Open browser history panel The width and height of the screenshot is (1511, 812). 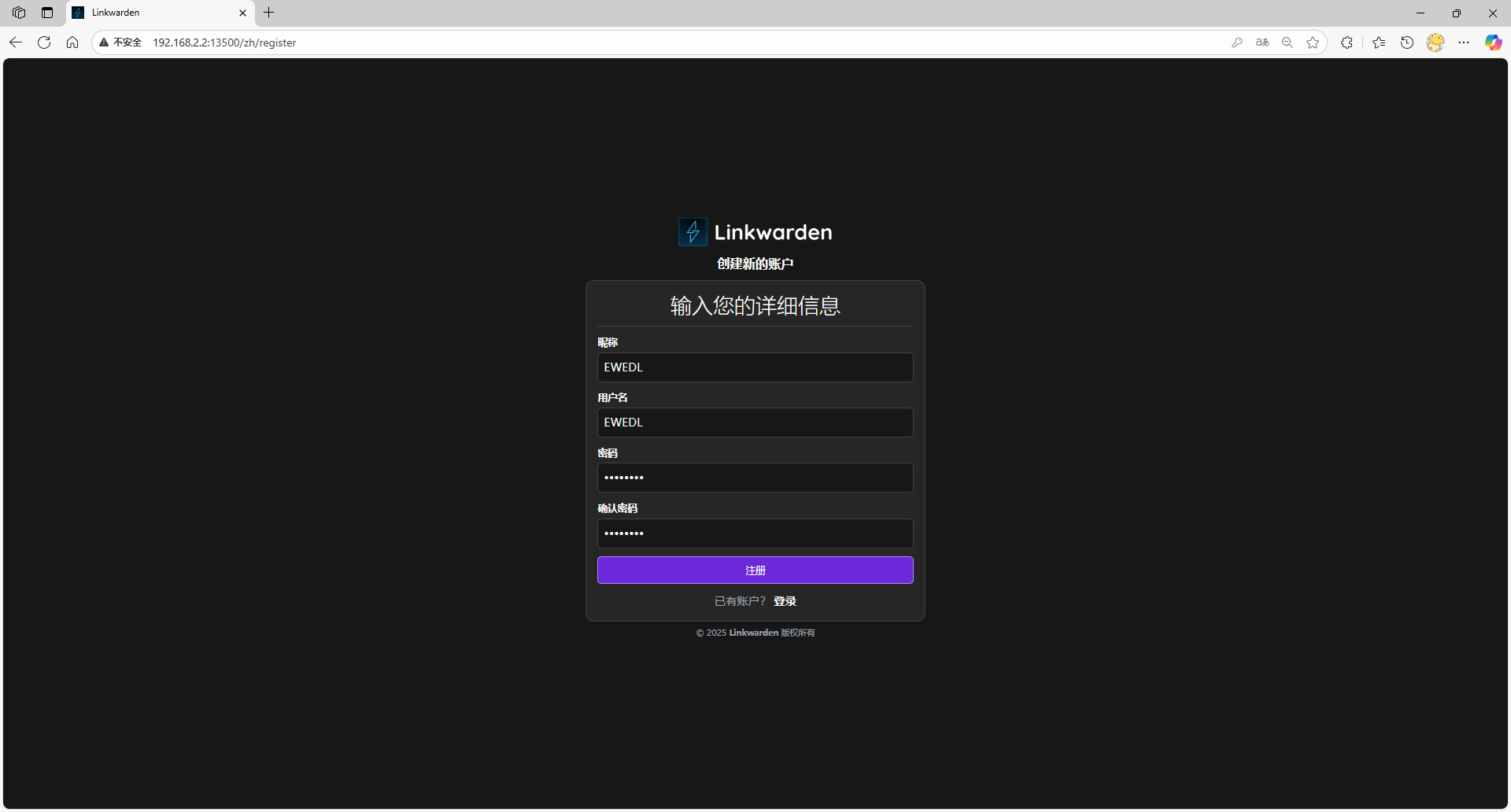[1407, 42]
